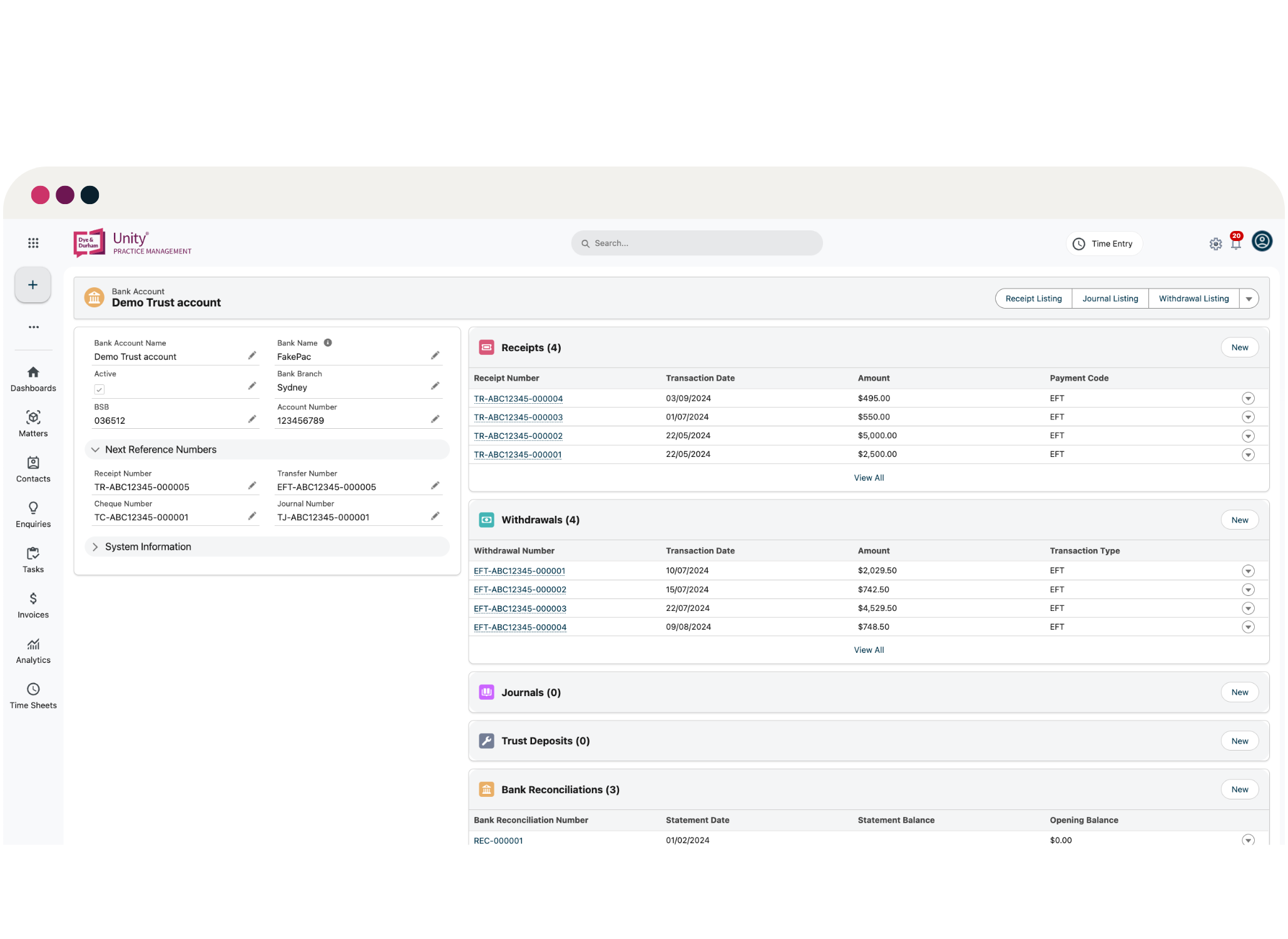Go to Enquiries in the sidebar
This screenshot has height=939, width=1288.
click(33, 515)
